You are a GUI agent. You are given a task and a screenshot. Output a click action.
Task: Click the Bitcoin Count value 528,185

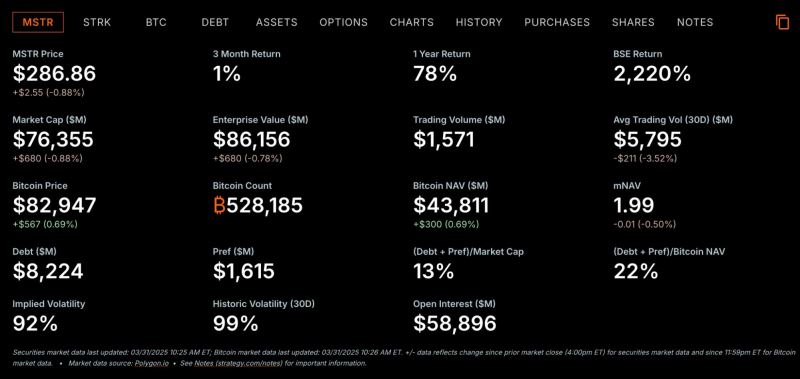point(264,206)
